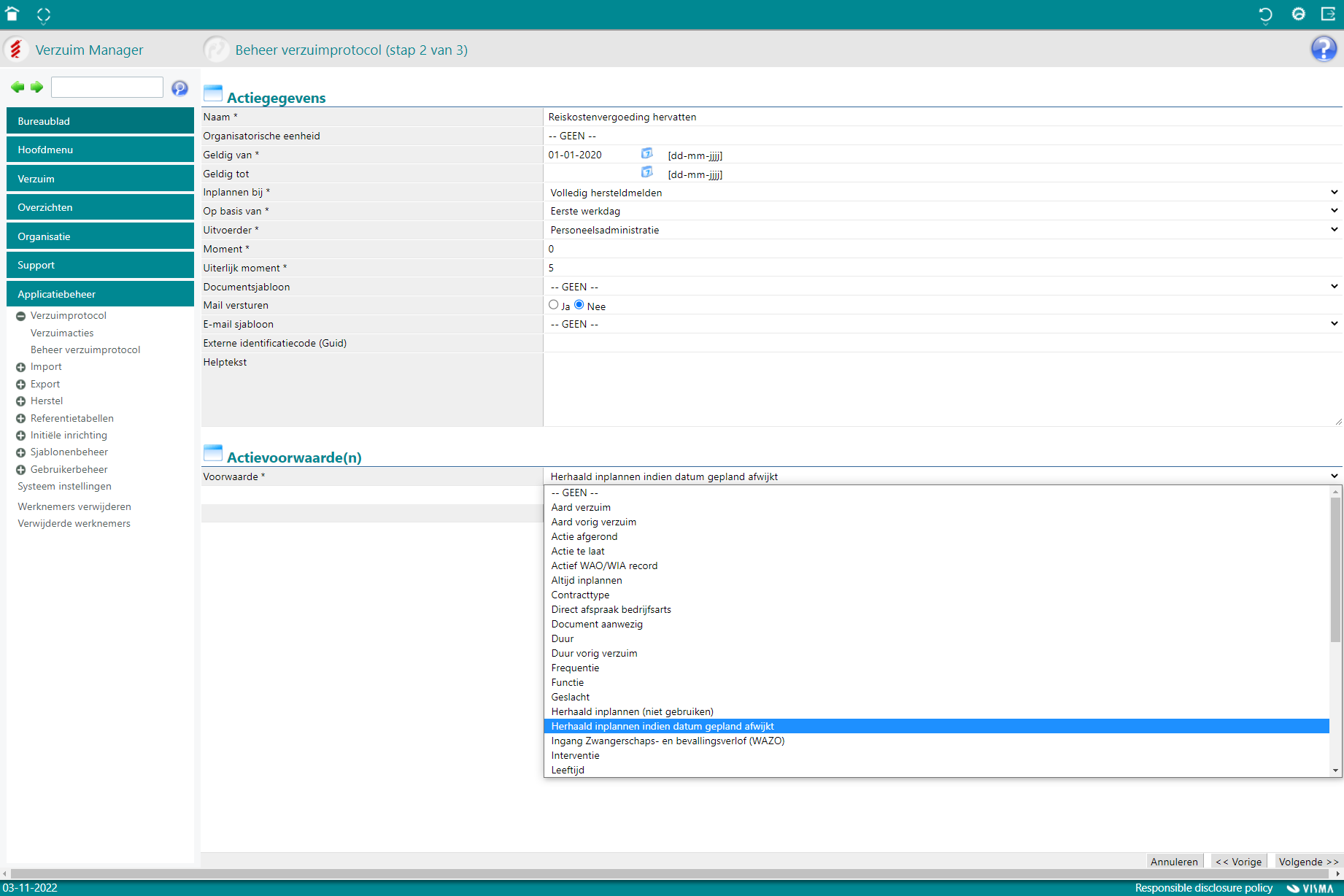Choose Altijd inplannen from Voorwaarde list

point(937,580)
